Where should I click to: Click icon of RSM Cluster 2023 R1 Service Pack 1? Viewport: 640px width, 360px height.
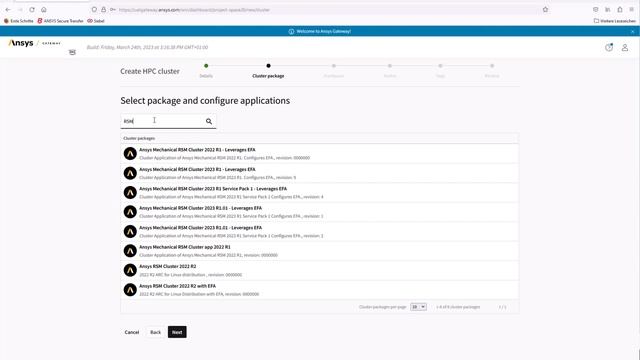coord(130,192)
